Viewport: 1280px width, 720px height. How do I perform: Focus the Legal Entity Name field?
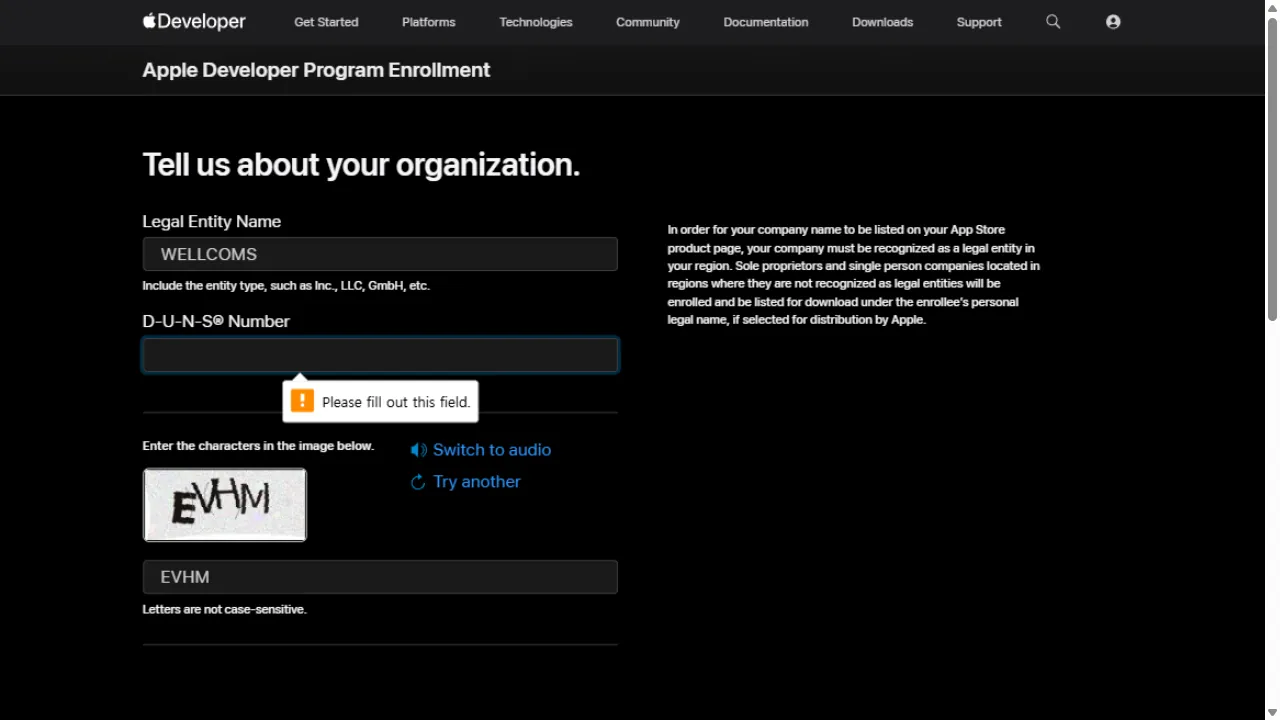pos(380,254)
